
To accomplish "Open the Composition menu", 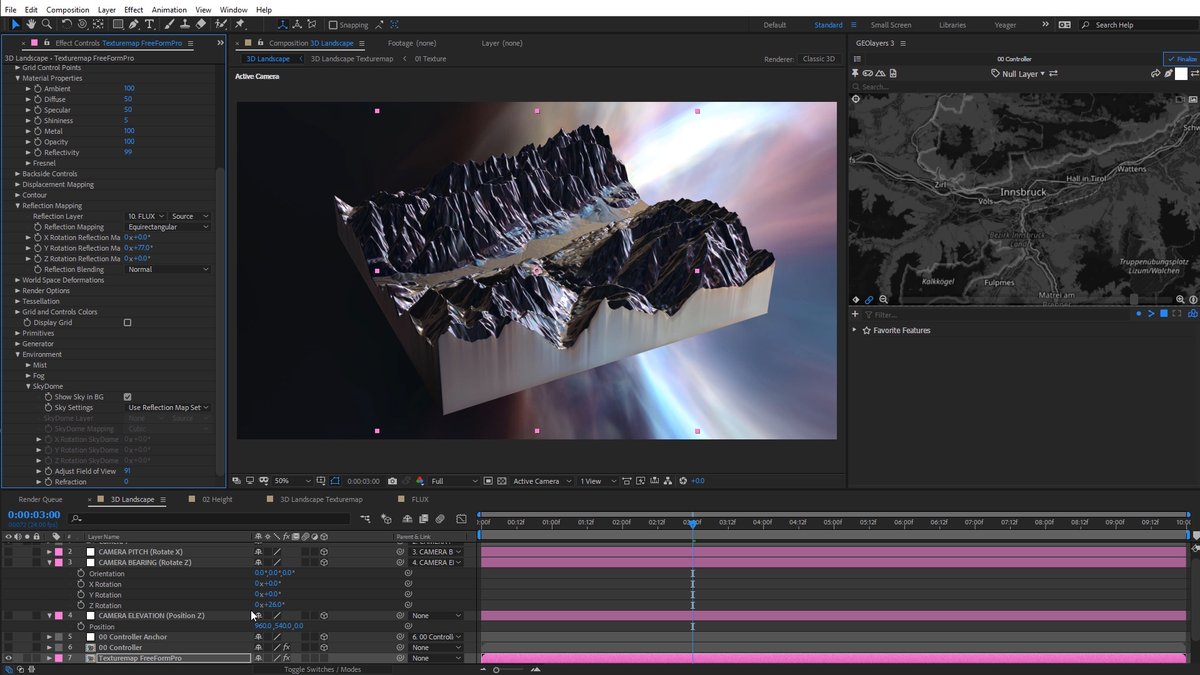I will point(67,9).
